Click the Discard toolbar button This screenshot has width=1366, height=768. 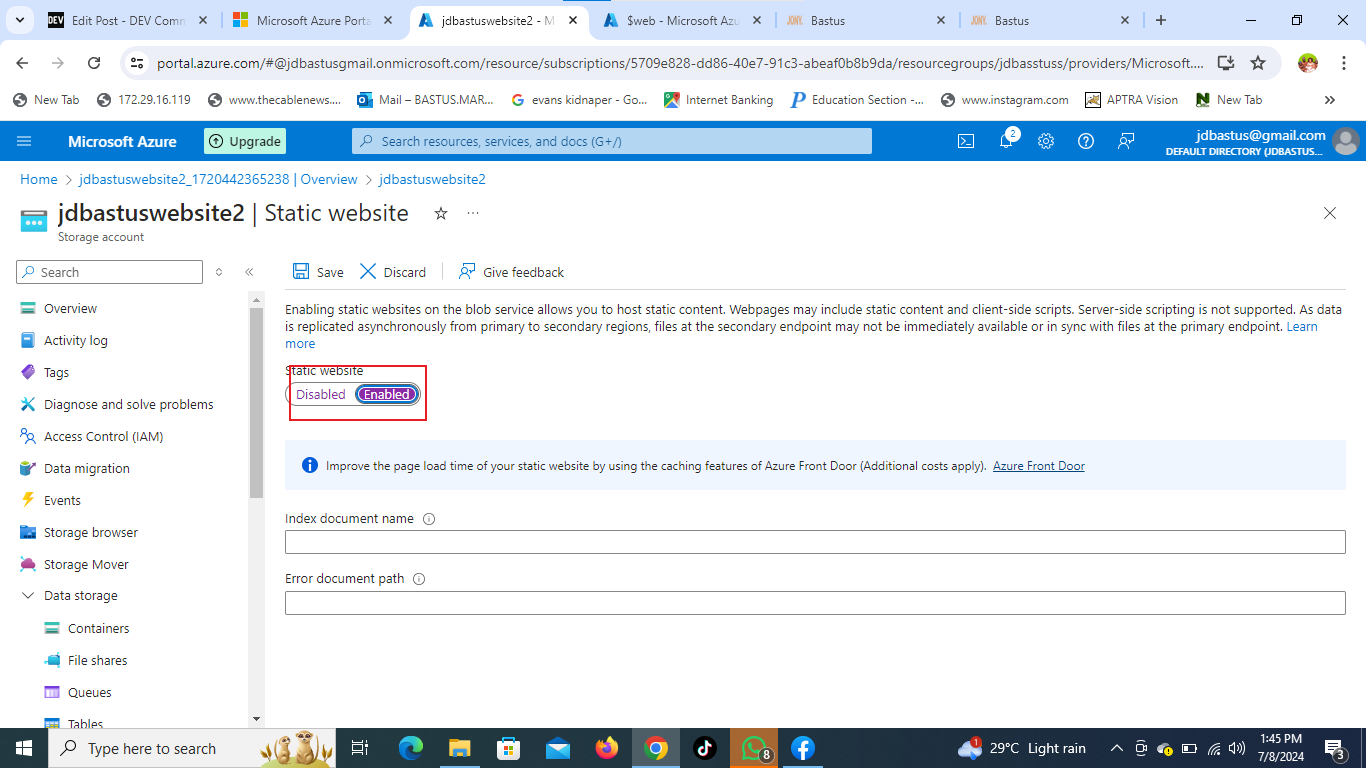pyautogui.click(x=393, y=272)
